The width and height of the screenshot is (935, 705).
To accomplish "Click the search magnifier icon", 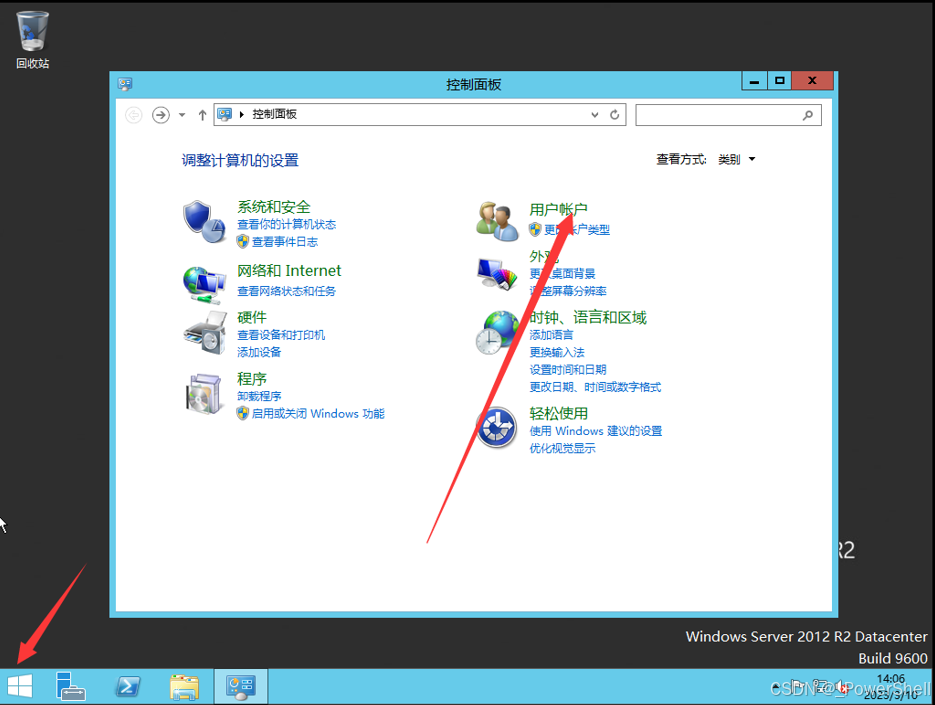I will point(807,115).
